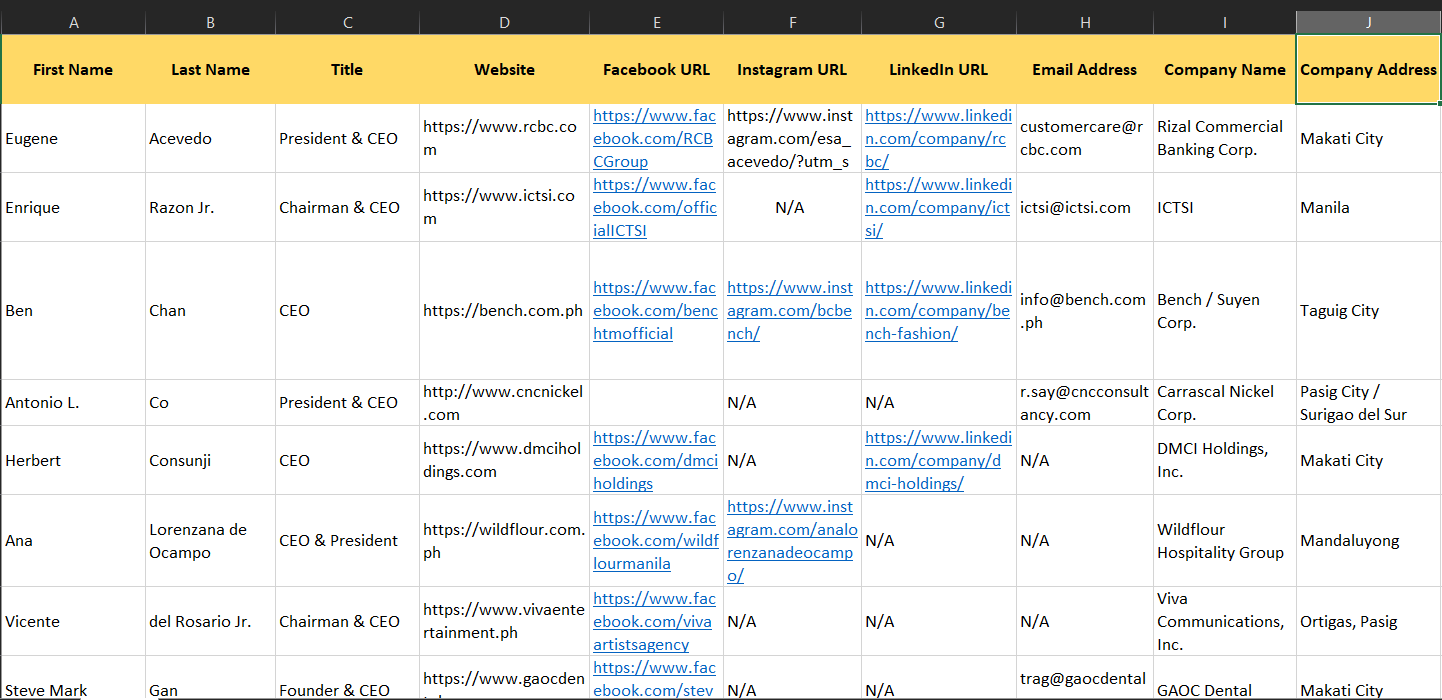Image resolution: width=1442 pixels, height=700 pixels.
Task: Open the bench-fashion LinkedIn link
Action: tap(937, 311)
